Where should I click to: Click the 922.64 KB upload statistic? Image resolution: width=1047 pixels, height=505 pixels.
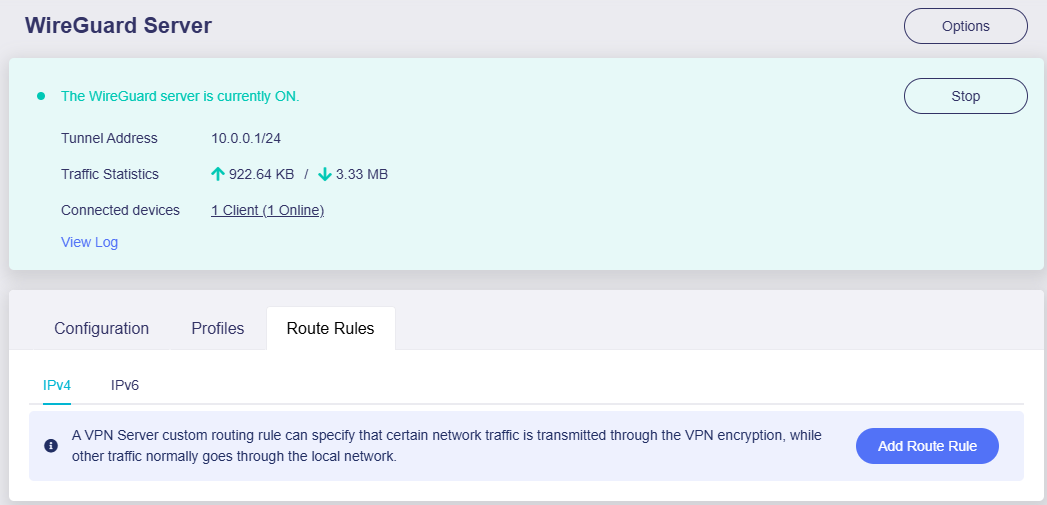coord(261,174)
